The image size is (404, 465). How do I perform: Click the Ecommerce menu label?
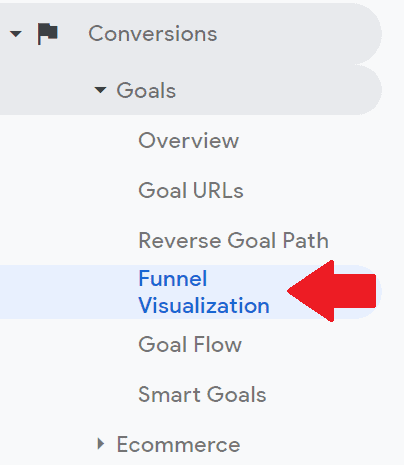pos(178,444)
